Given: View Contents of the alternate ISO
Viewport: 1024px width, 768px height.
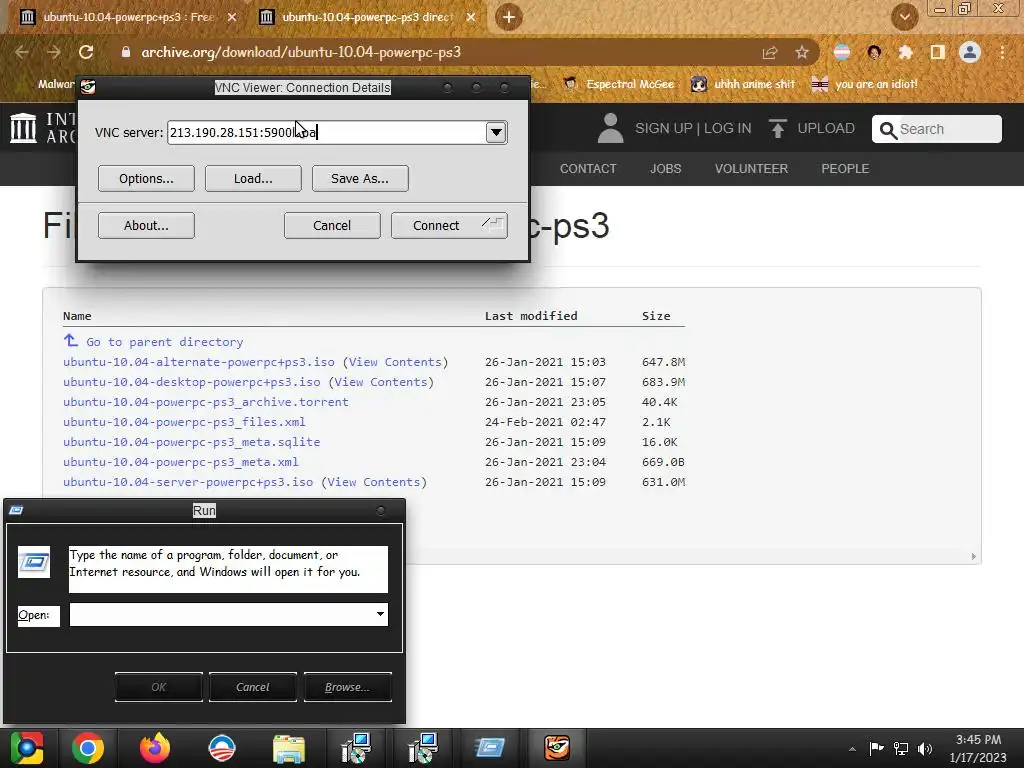Looking at the screenshot, I should tap(395, 362).
